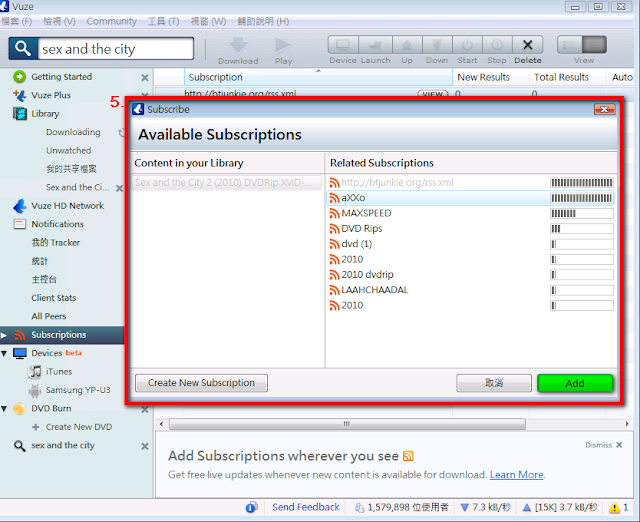Open the 輔助說明 (H) menu
This screenshot has height=522, width=640.
pos(263,21)
